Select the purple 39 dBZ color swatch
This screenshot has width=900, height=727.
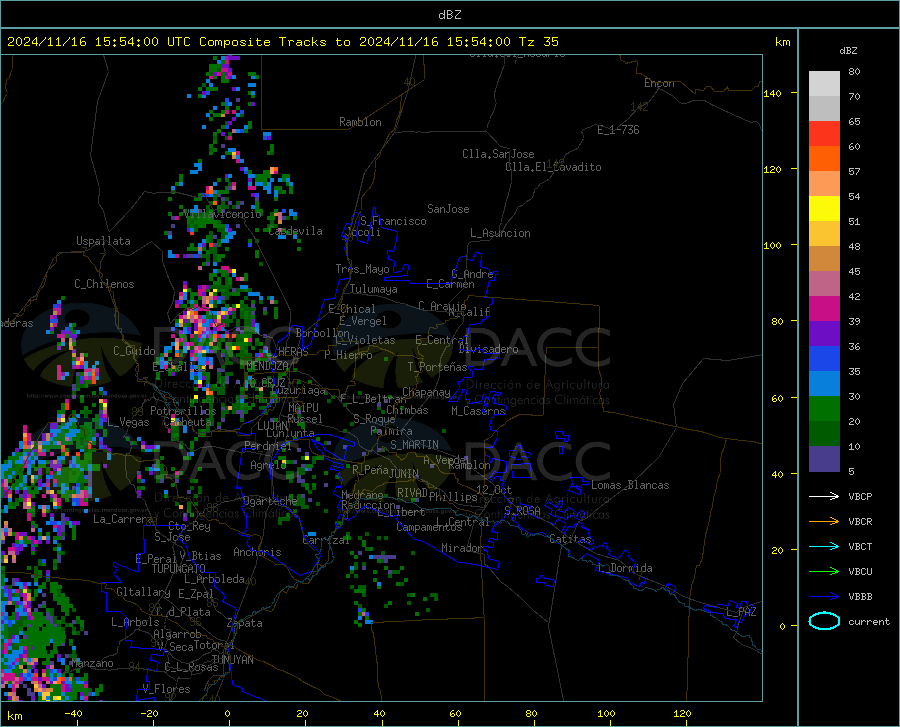824,334
